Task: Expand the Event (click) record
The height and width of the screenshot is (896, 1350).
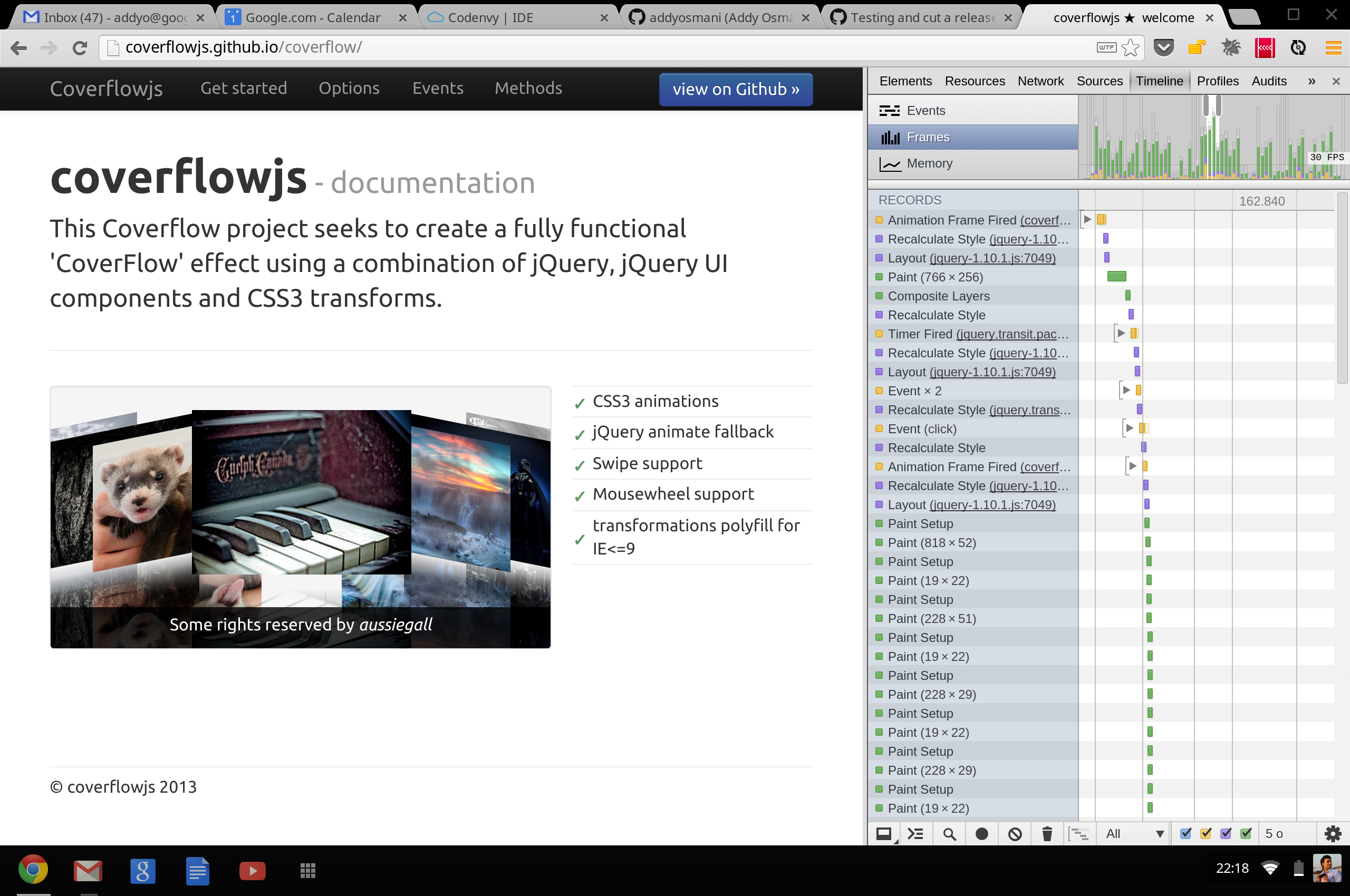Action: click(x=1129, y=428)
